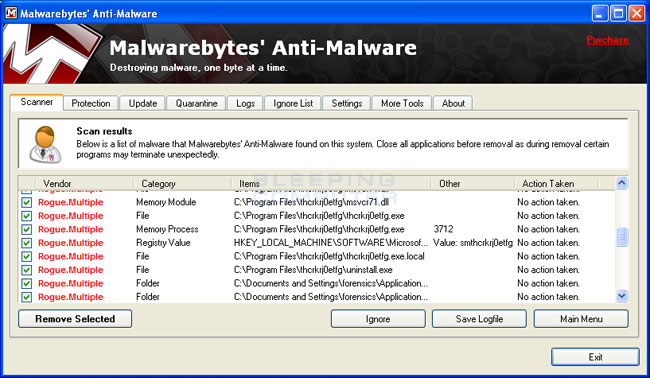Viewport: 650px width, 378px height.
Task: Toggle checkbox for Memory Process row 3712
Action: coord(27,229)
